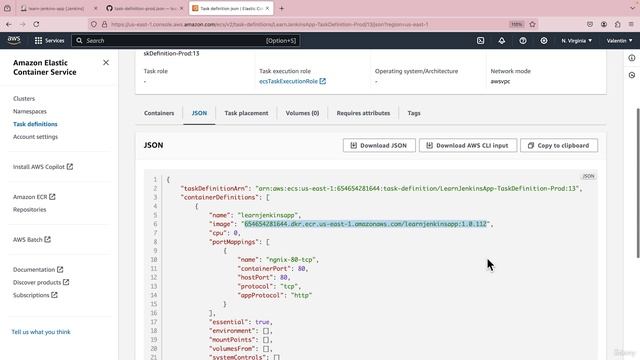Image resolution: width=640 pixels, height=360 pixels.
Task: Focus the AWS search field
Action: coord(186,40)
